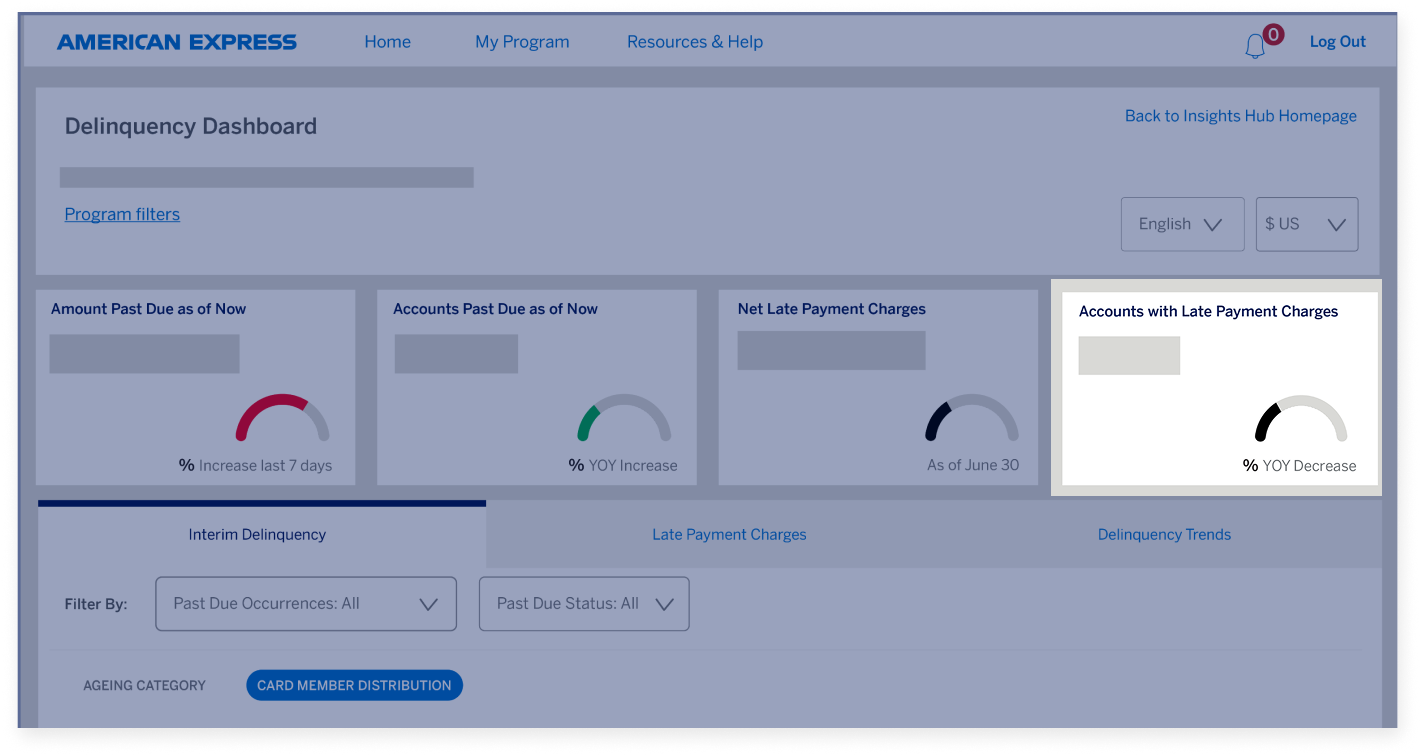The image size is (1421, 756).
Task: Click the American Express logo
Action: point(178,41)
